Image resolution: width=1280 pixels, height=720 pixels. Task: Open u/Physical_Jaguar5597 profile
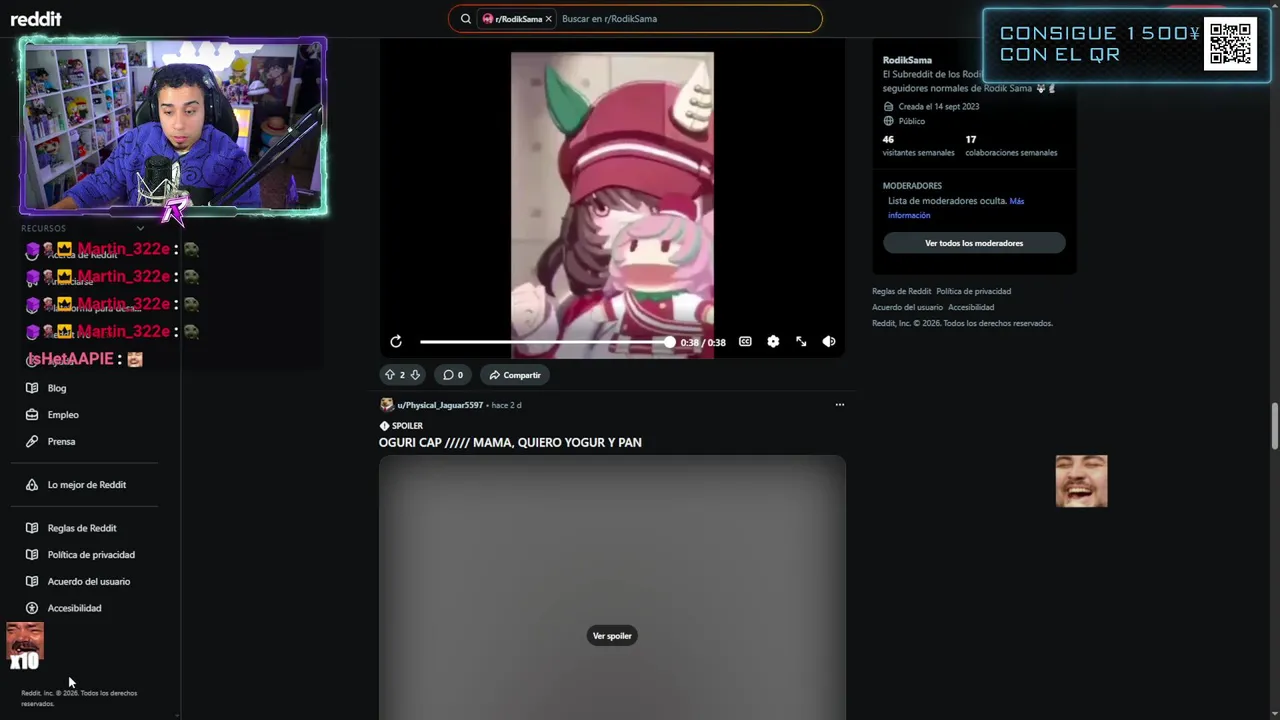coord(440,405)
